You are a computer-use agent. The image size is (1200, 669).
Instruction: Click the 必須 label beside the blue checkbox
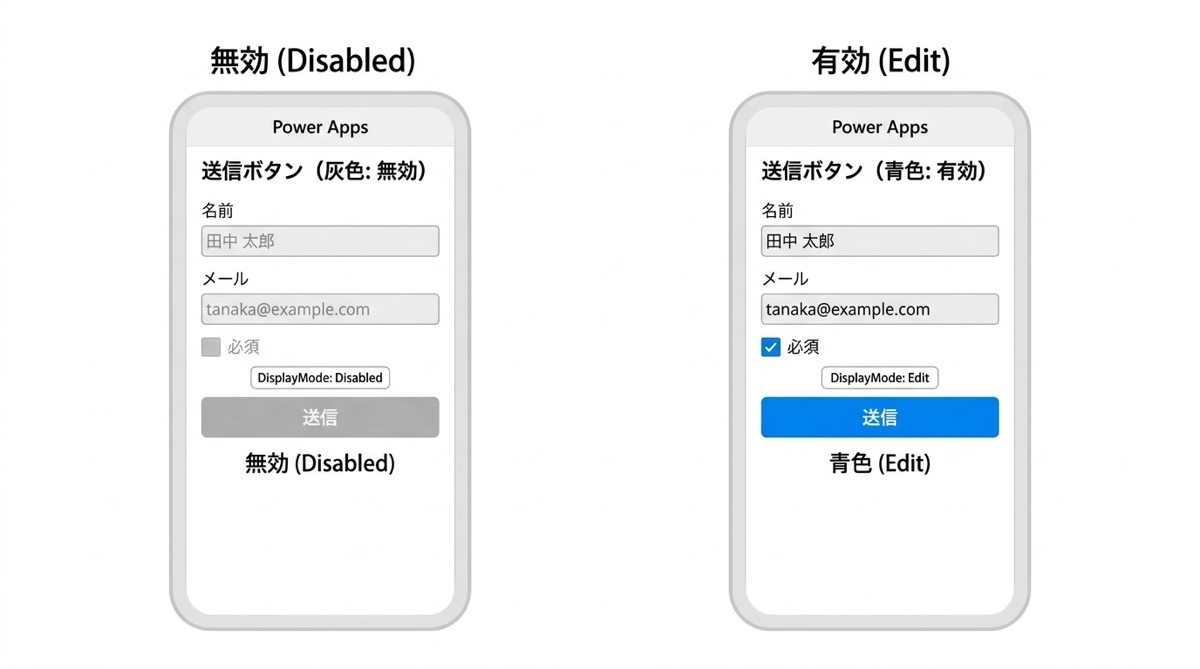[x=803, y=347]
